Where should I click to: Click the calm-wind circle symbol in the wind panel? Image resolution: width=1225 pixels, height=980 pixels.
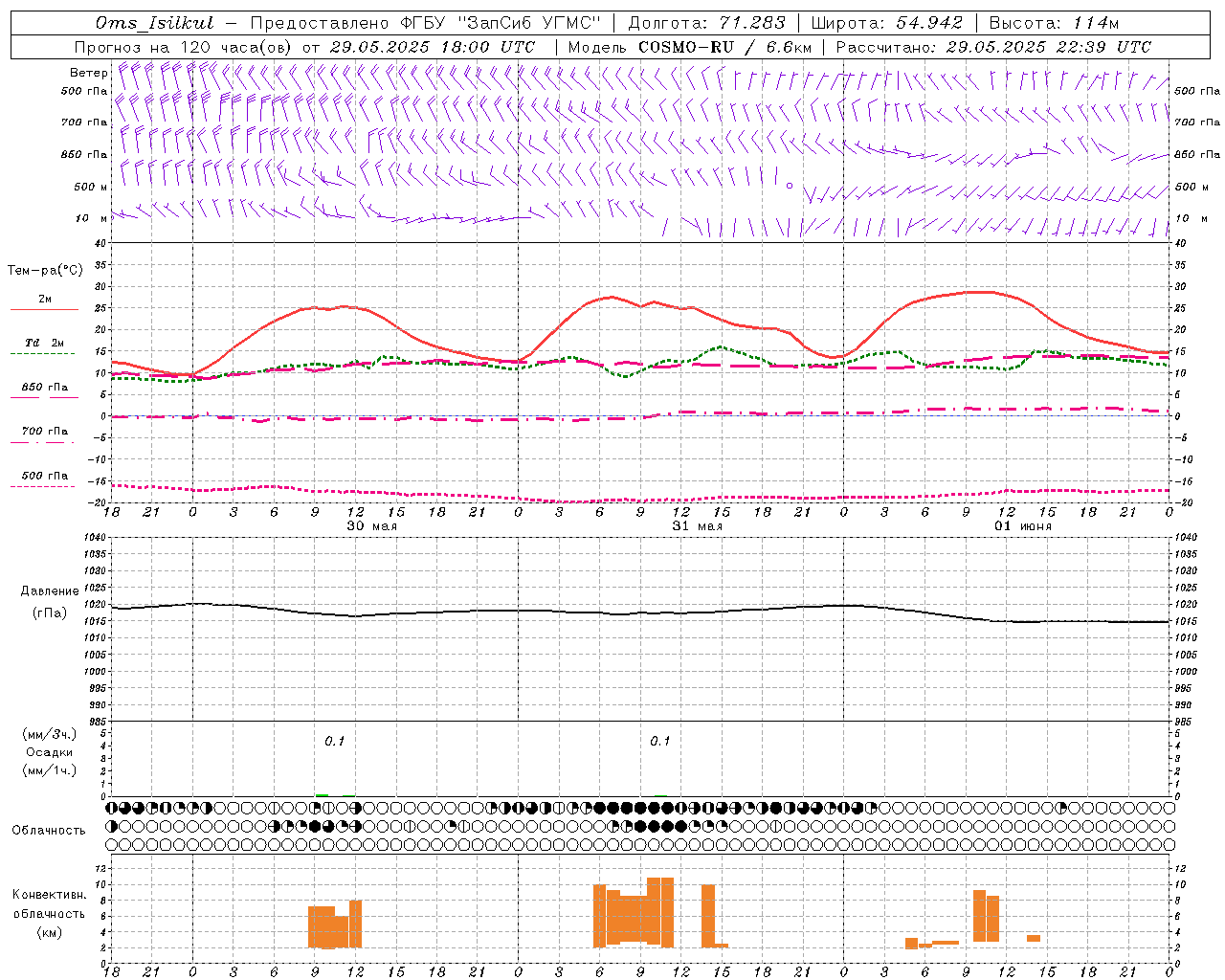click(x=790, y=186)
